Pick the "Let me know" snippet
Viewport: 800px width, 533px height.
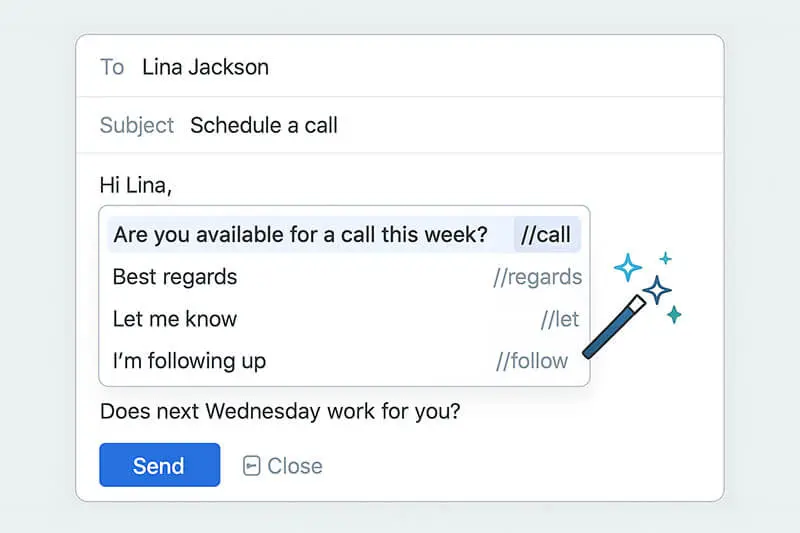175,319
